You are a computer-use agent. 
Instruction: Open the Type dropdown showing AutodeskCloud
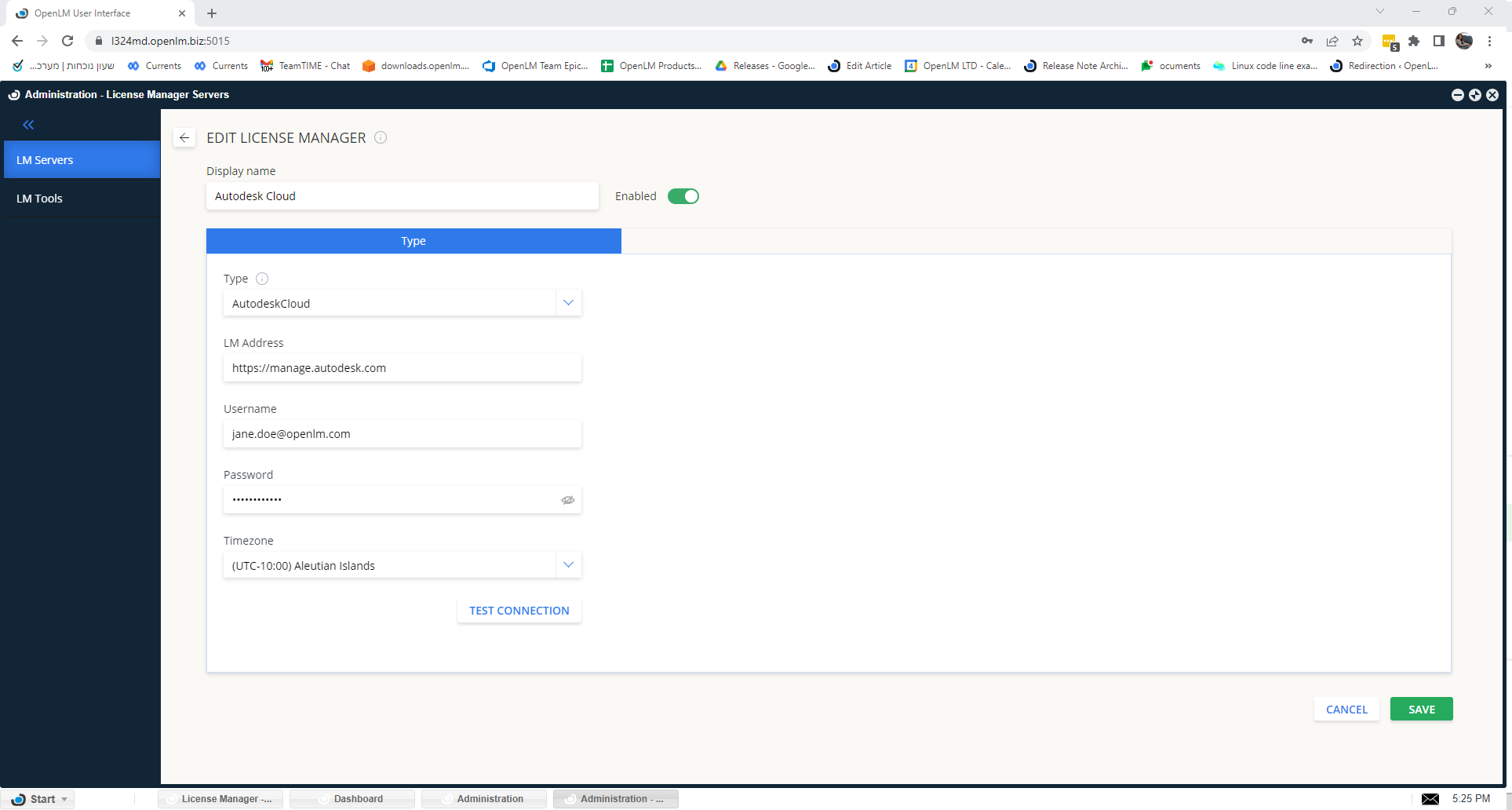[x=568, y=302]
